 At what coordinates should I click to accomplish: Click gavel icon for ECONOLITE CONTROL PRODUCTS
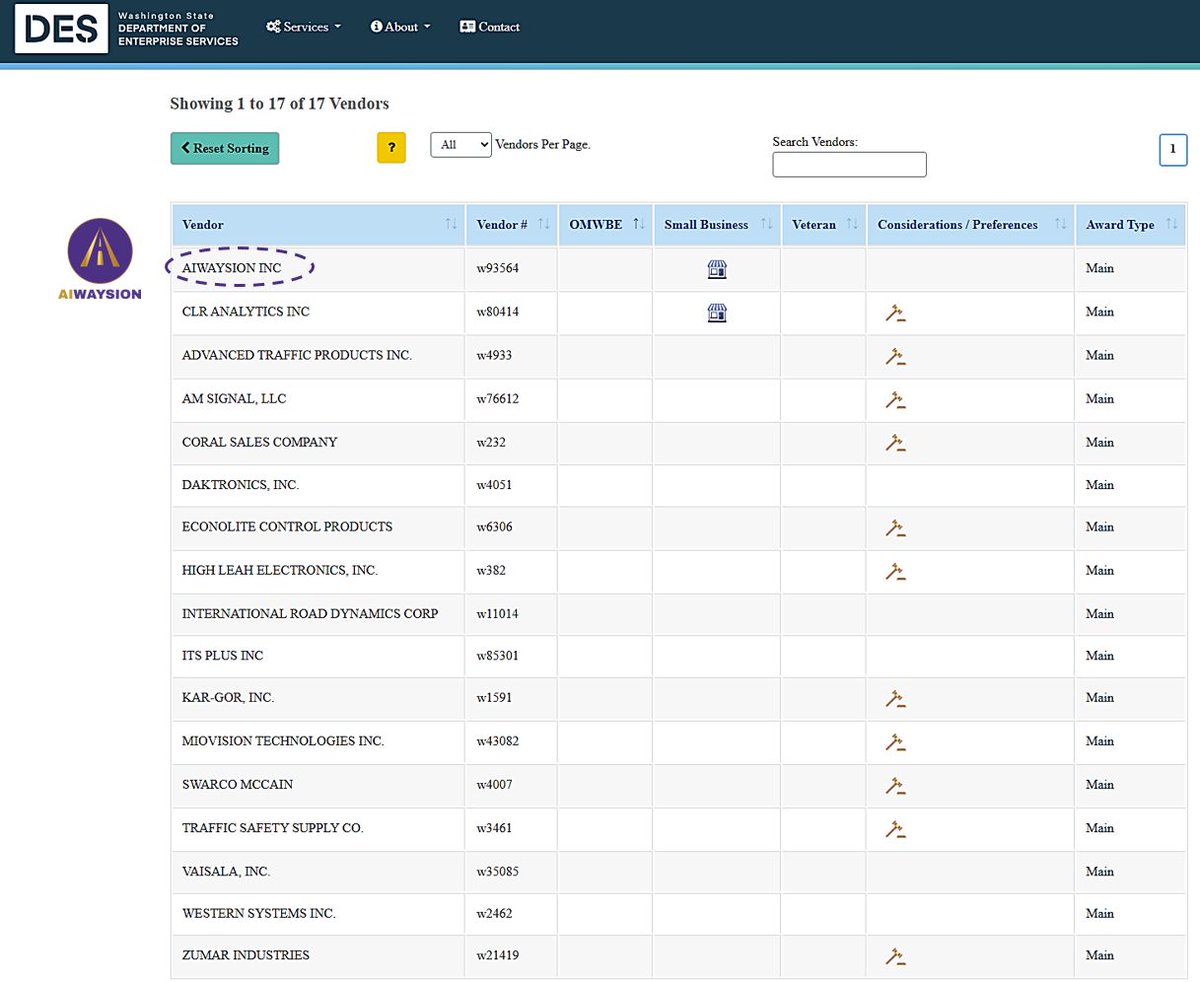coord(895,528)
